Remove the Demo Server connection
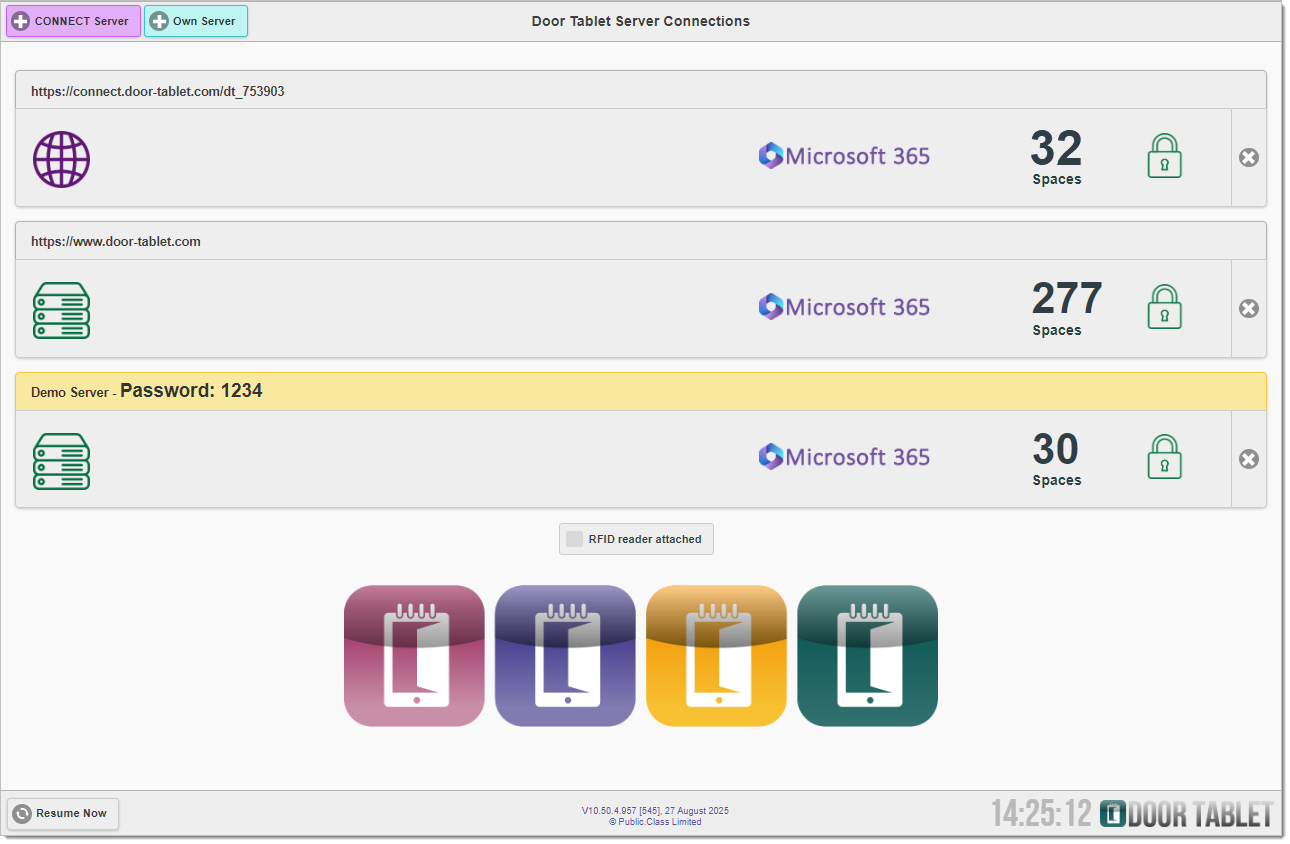The width and height of the screenshot is (1290, 844). tap(1248, 459)
